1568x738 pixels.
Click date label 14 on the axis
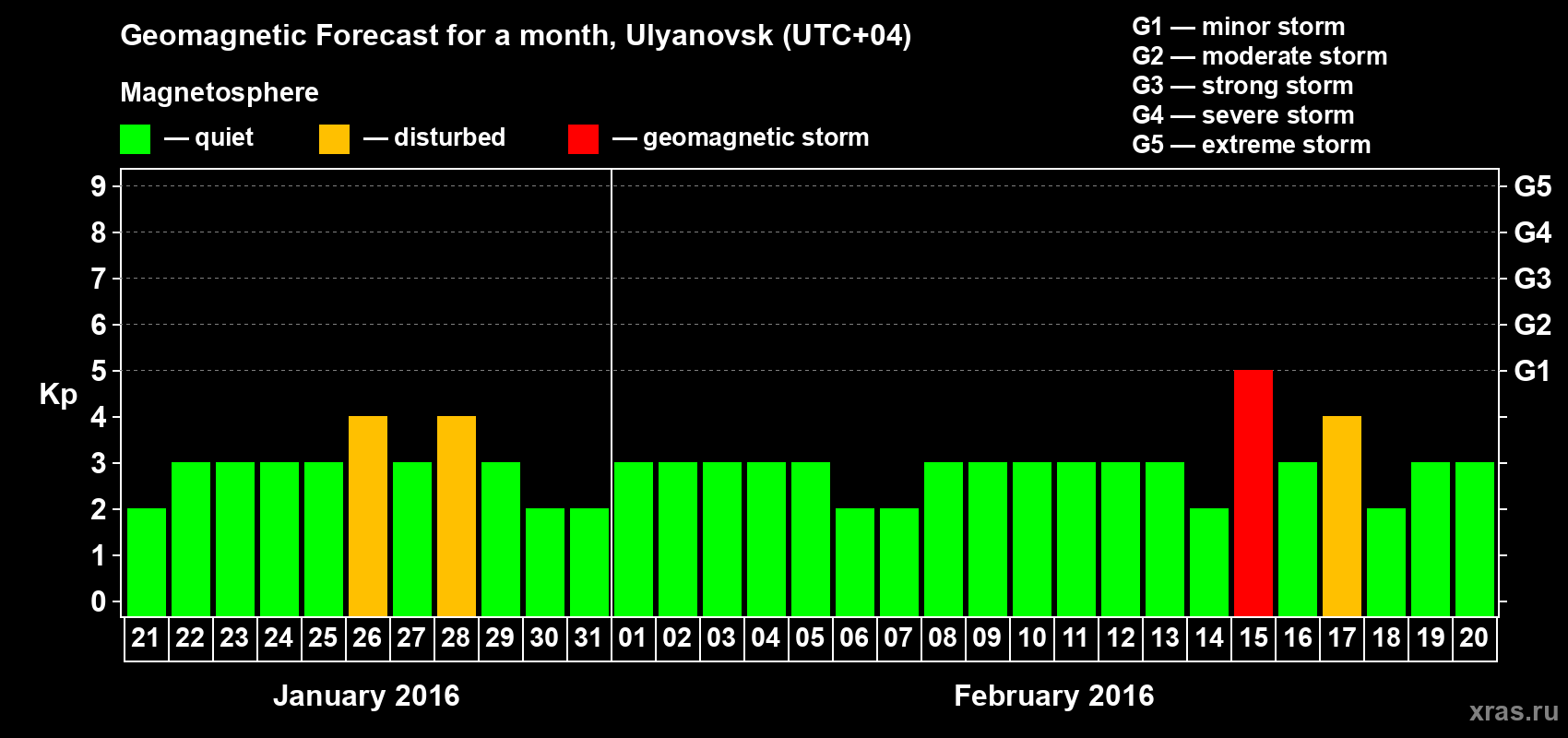[1208, 637]
